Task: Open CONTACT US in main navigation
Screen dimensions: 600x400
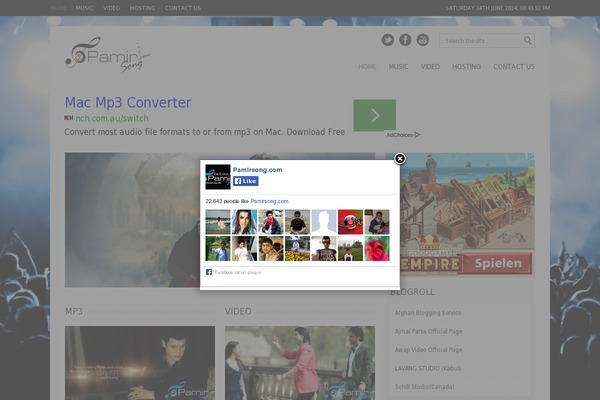Action: point(514,67)
